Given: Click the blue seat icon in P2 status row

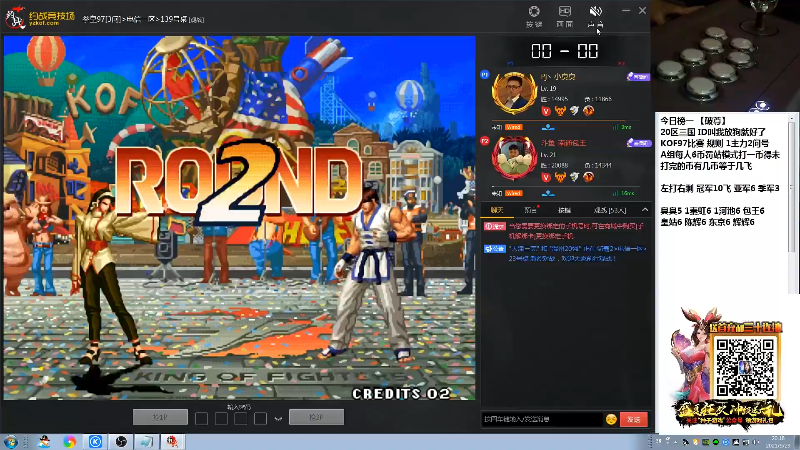Looking at the screenshot, I should point(548,193).
